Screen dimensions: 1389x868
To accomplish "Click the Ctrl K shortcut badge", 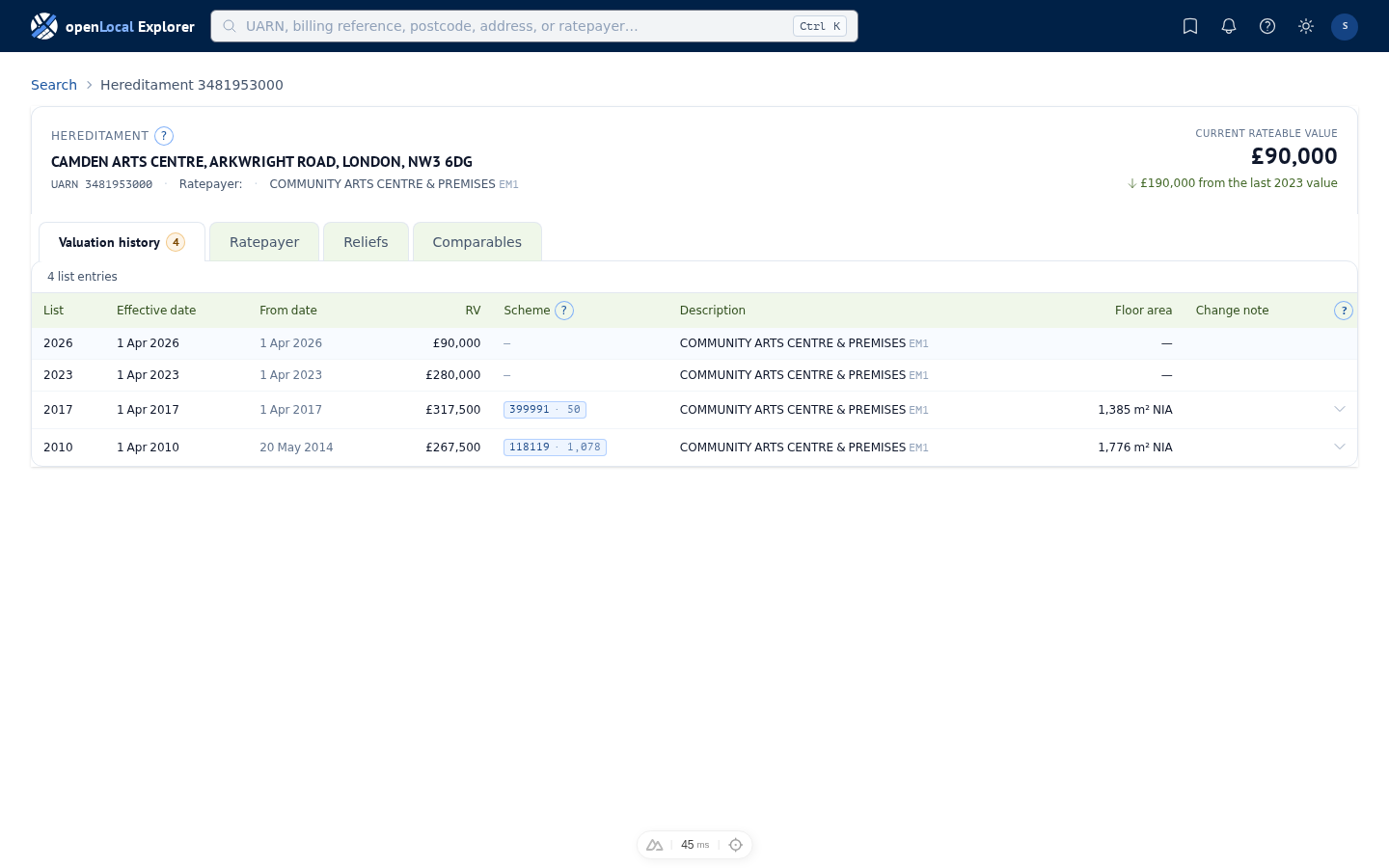I will [x=820, y=26].
